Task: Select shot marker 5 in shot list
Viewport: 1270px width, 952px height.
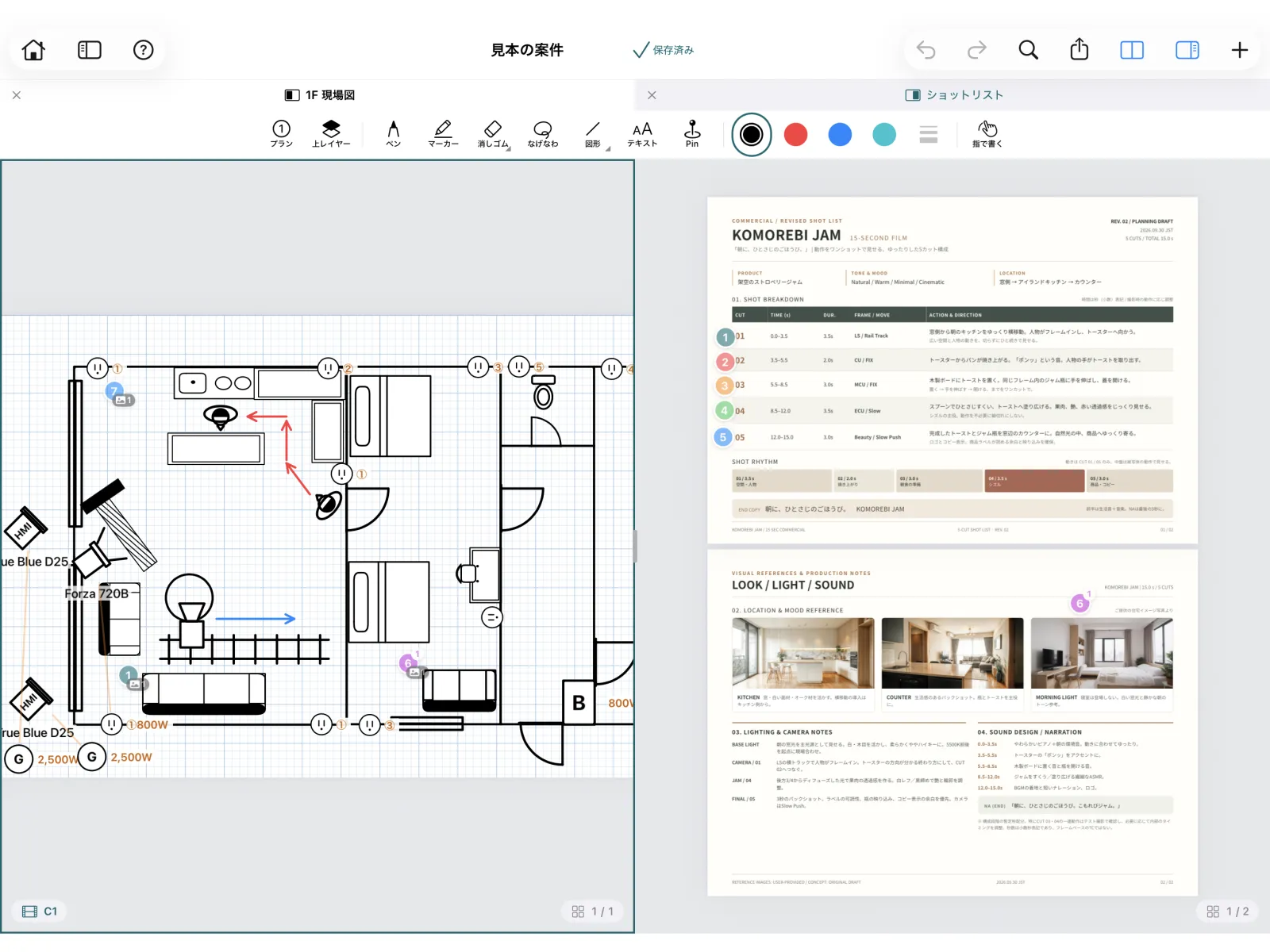Action: point(723,437)
